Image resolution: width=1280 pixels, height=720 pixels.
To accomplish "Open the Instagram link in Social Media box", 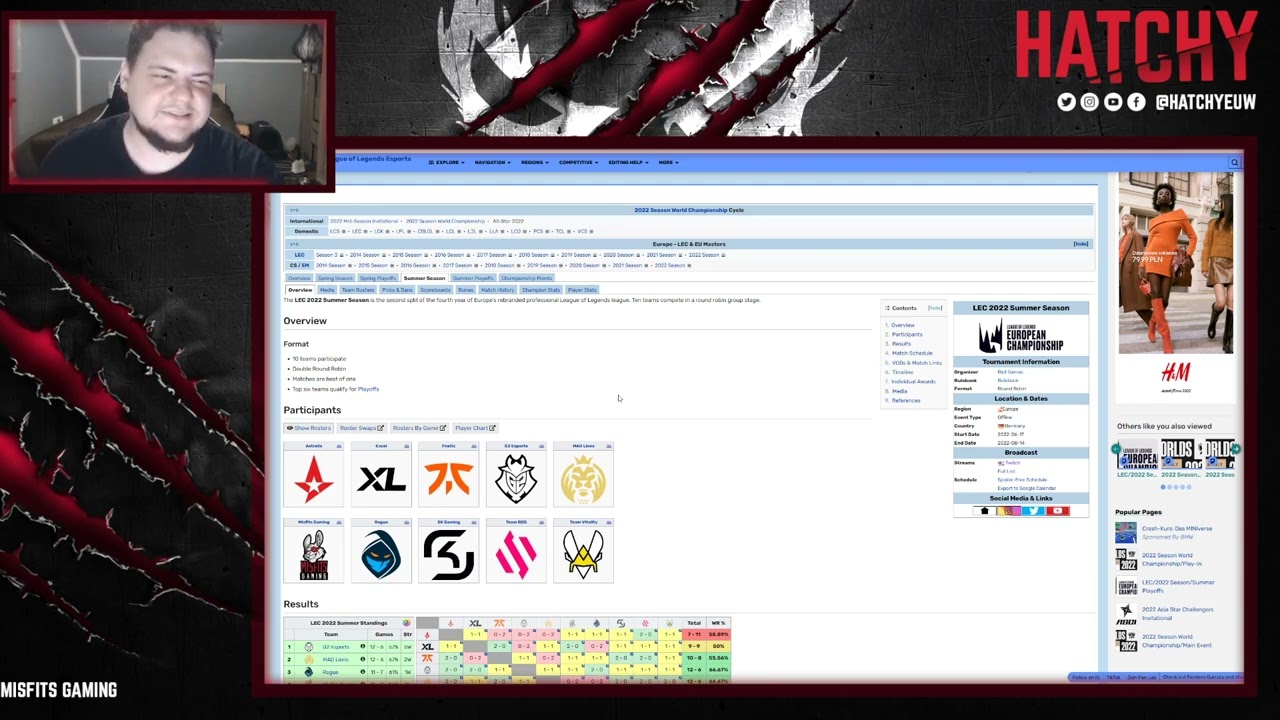I will (x=1009, y=511).
